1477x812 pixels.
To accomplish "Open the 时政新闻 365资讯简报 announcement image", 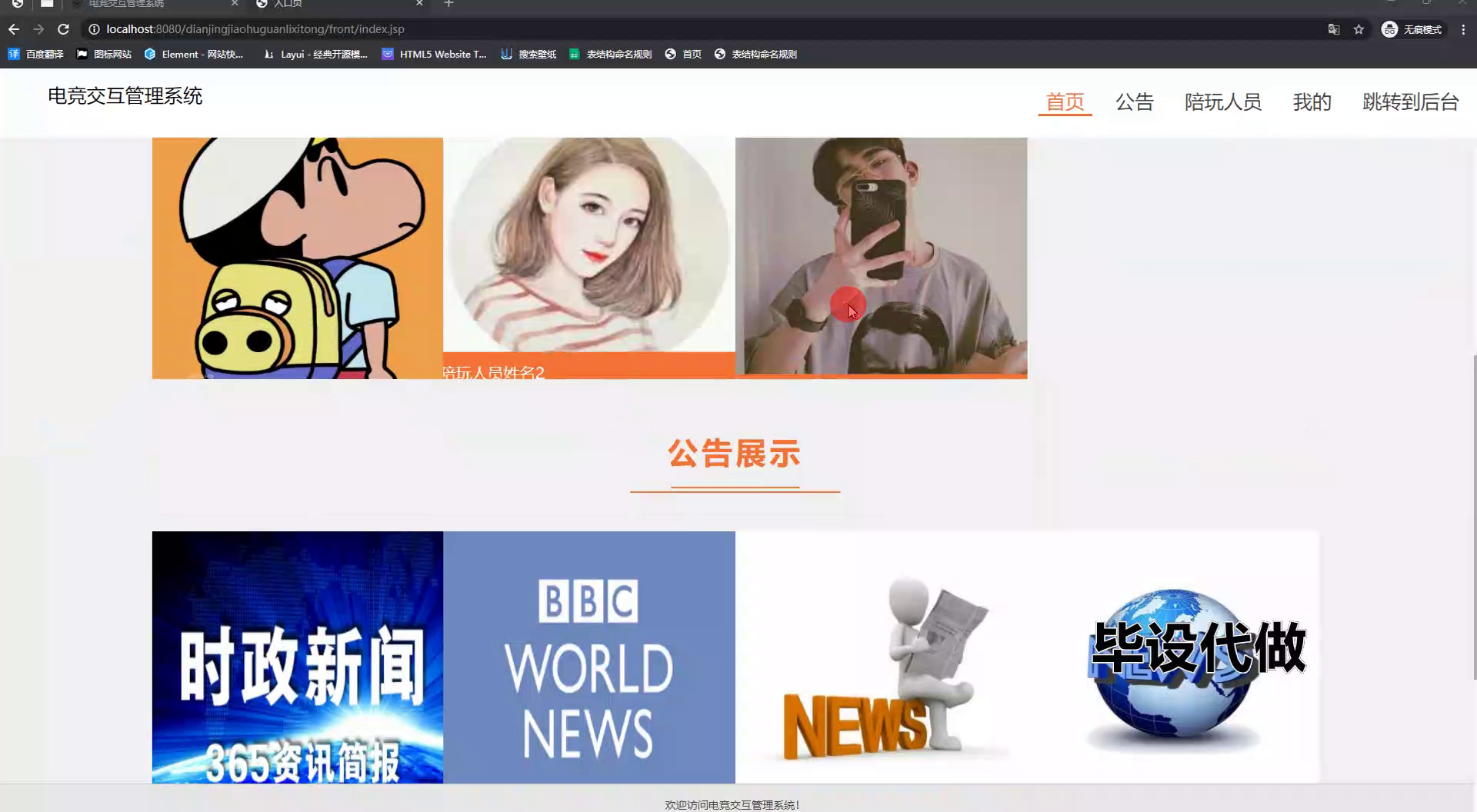I will click(298, 657).
